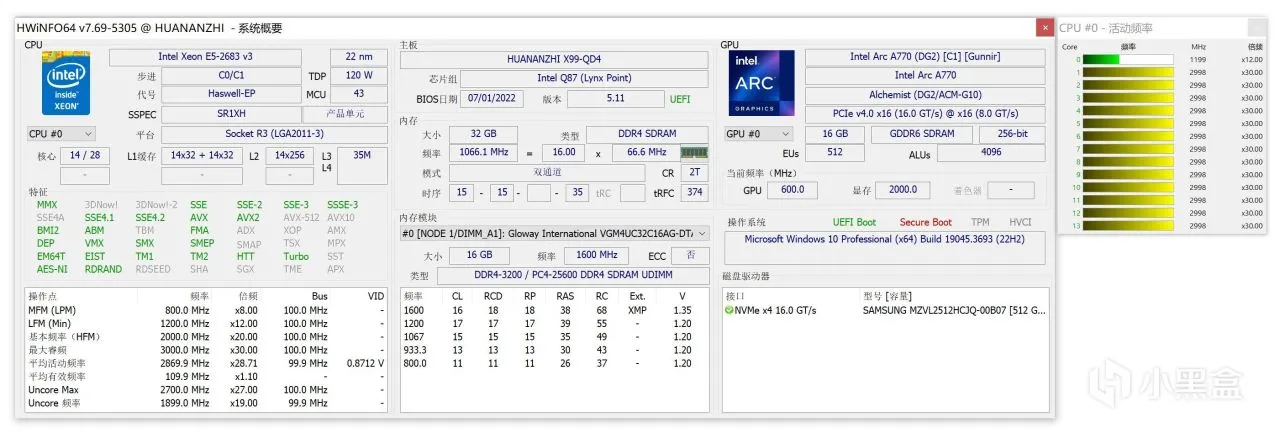Open the CPU #0 selector dropdown
This screenshot has width=1280, height=438.
[x=61, y=133]
